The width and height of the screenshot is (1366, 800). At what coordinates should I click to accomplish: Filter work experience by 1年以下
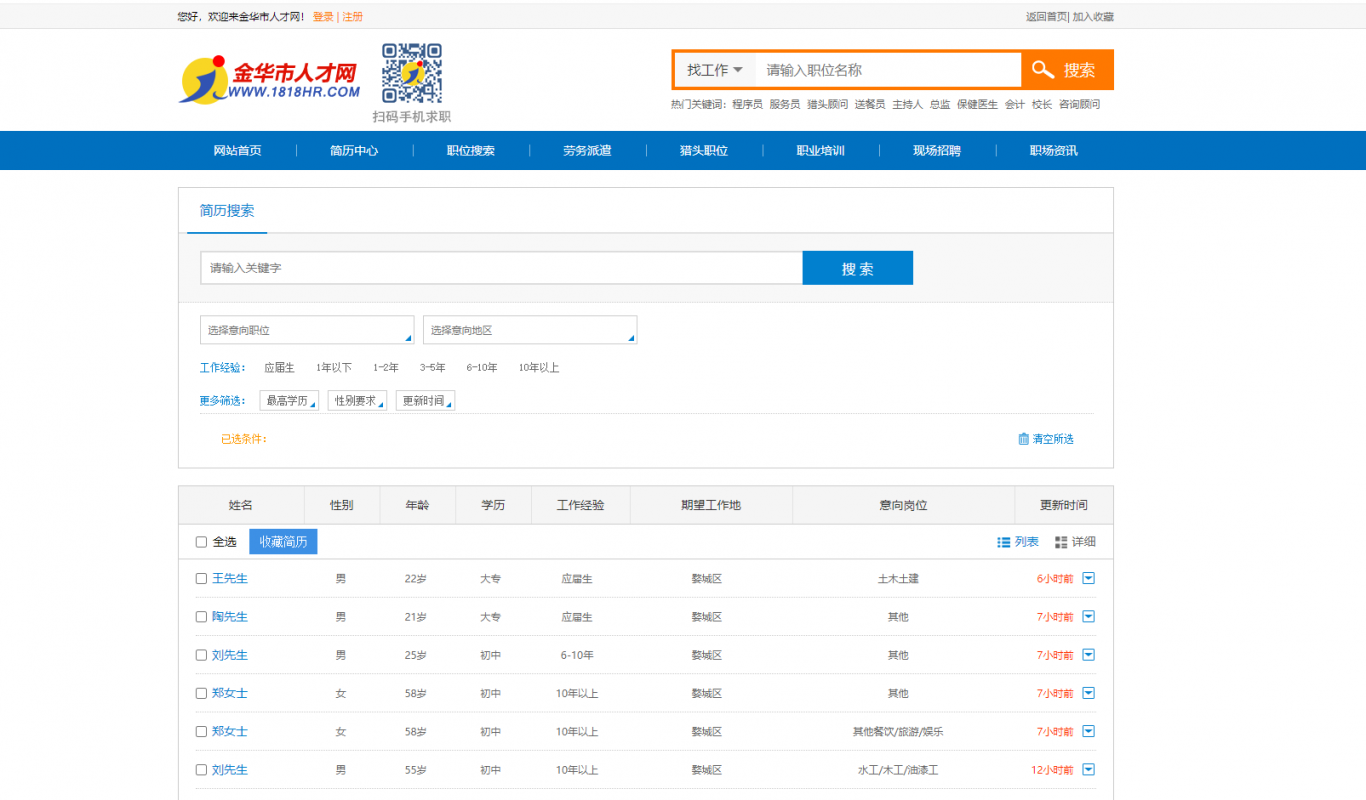334,368
